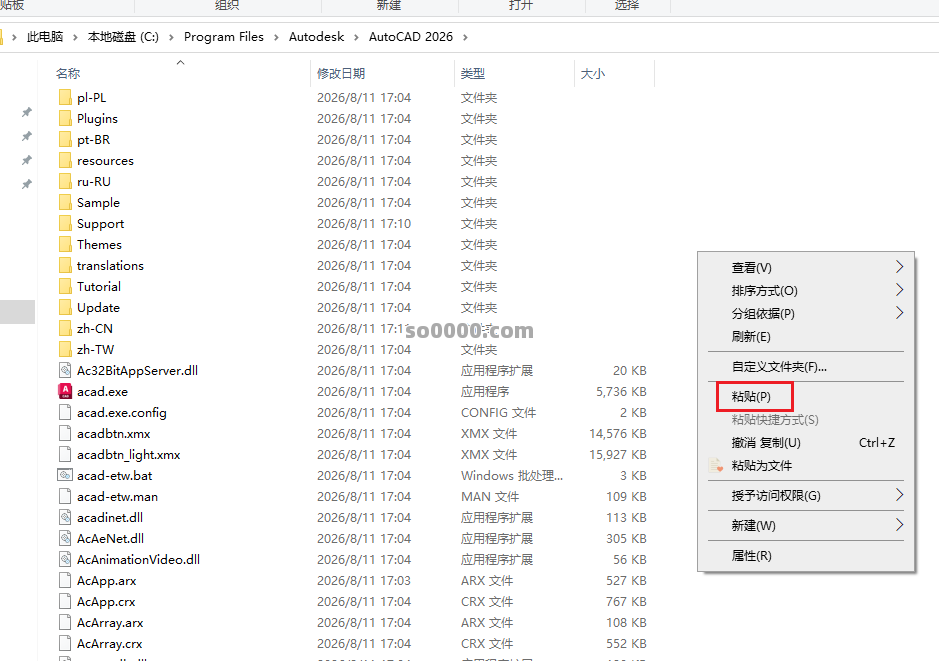Select the Tutorial folder icon
Image resolution: width=939 pixels, height=661 pixels.
click(65, 286)
